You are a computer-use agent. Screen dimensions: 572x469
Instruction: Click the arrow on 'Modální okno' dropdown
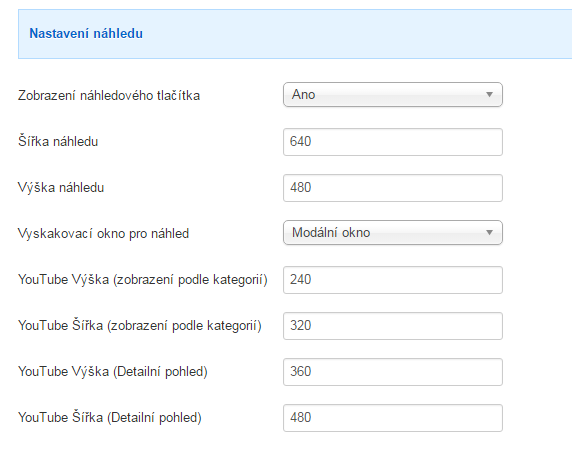click(490, 233)
